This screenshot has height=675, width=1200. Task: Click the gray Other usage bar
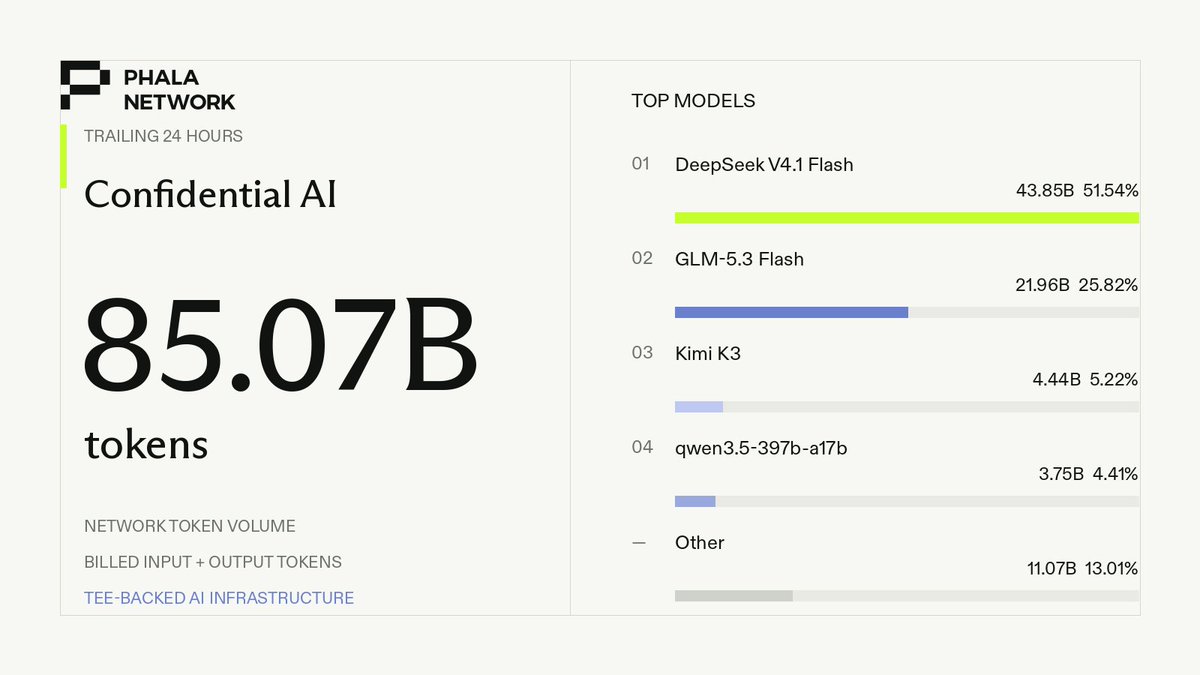click(734, 596)
